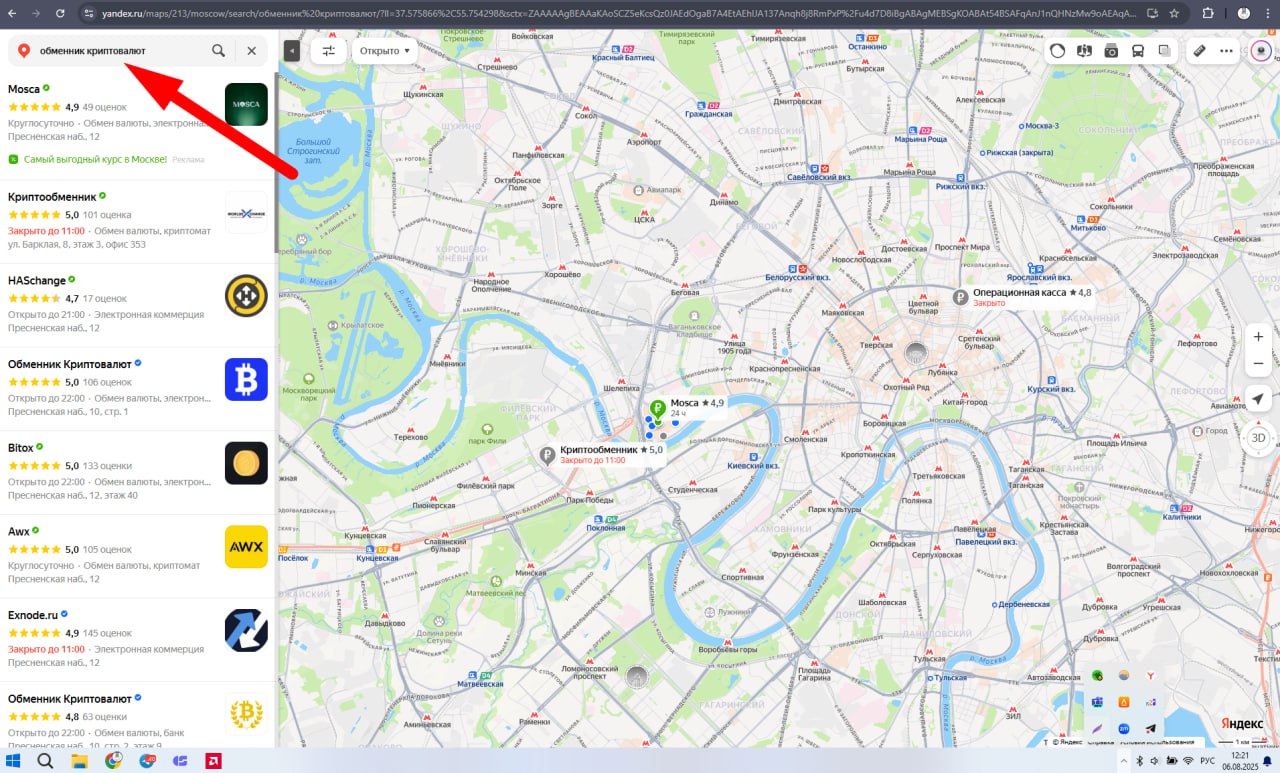Open Windows taskbar search
Image resolution: width=1280 pixels, height=773 pixels.
tap(46, 761)
